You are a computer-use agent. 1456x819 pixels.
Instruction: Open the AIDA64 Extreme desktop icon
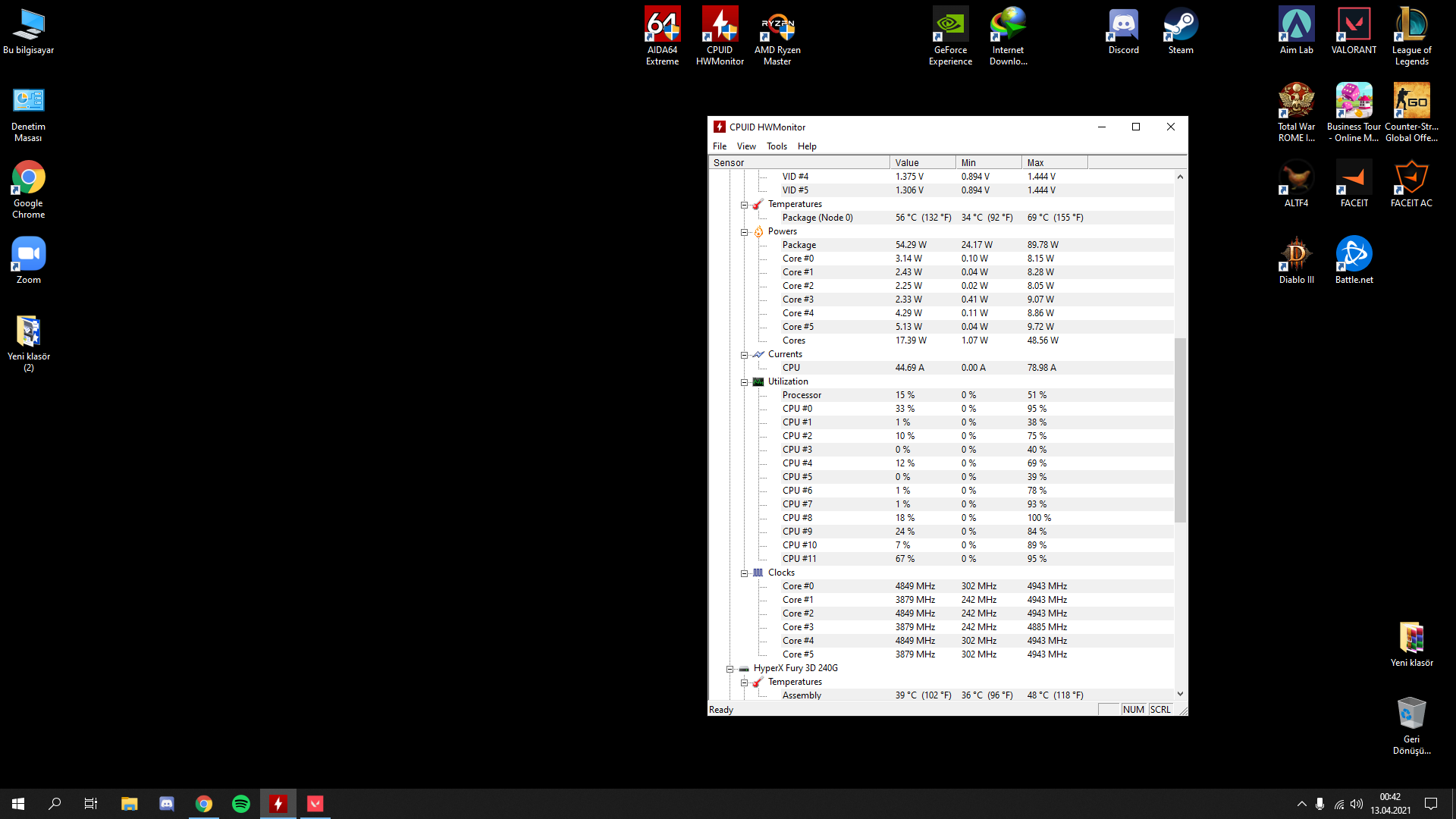point(662,36)
